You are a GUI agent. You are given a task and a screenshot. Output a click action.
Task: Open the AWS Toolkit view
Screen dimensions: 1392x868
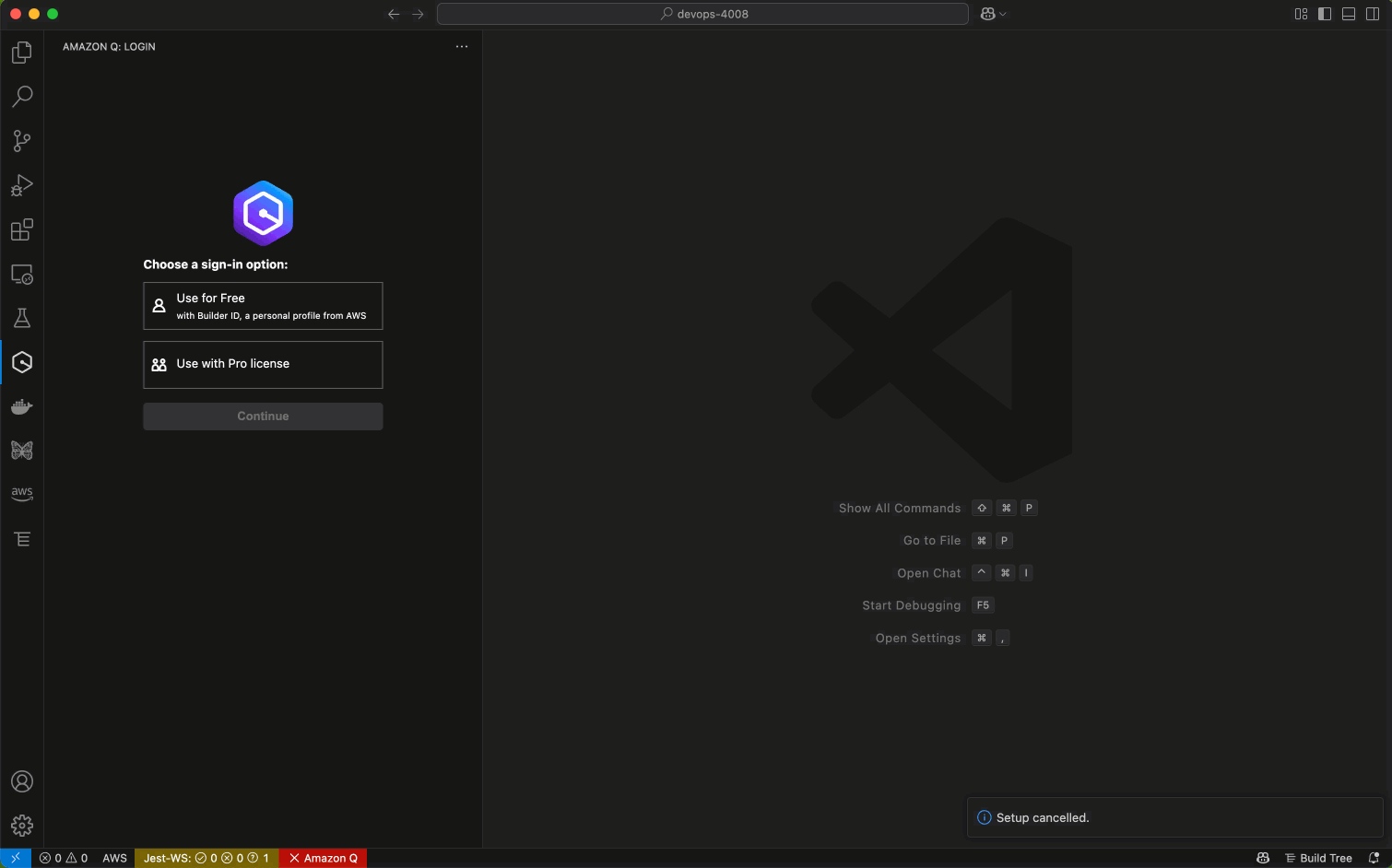[22, 495]
